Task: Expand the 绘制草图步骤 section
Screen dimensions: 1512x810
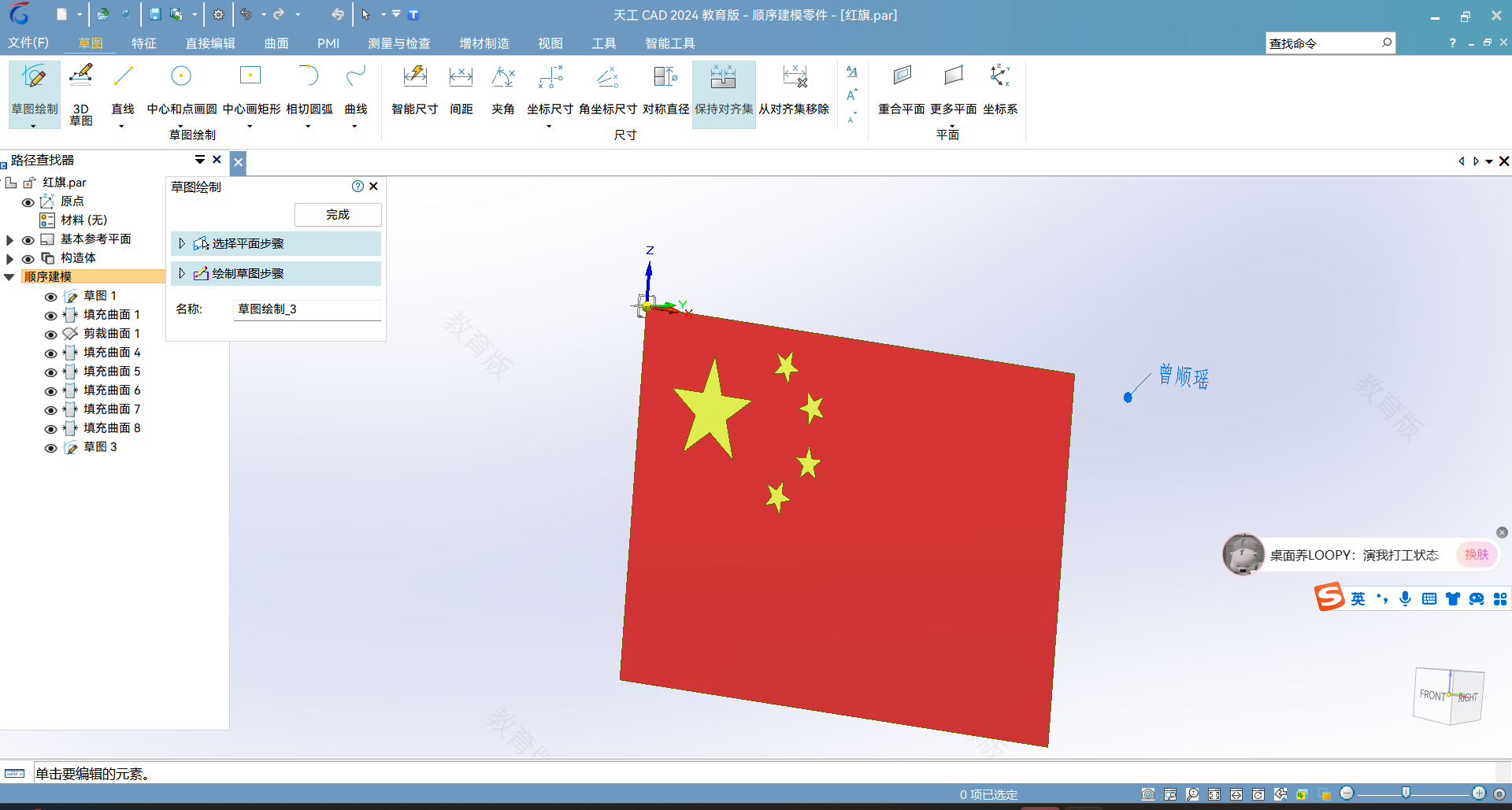Action: tap(182, 273)
